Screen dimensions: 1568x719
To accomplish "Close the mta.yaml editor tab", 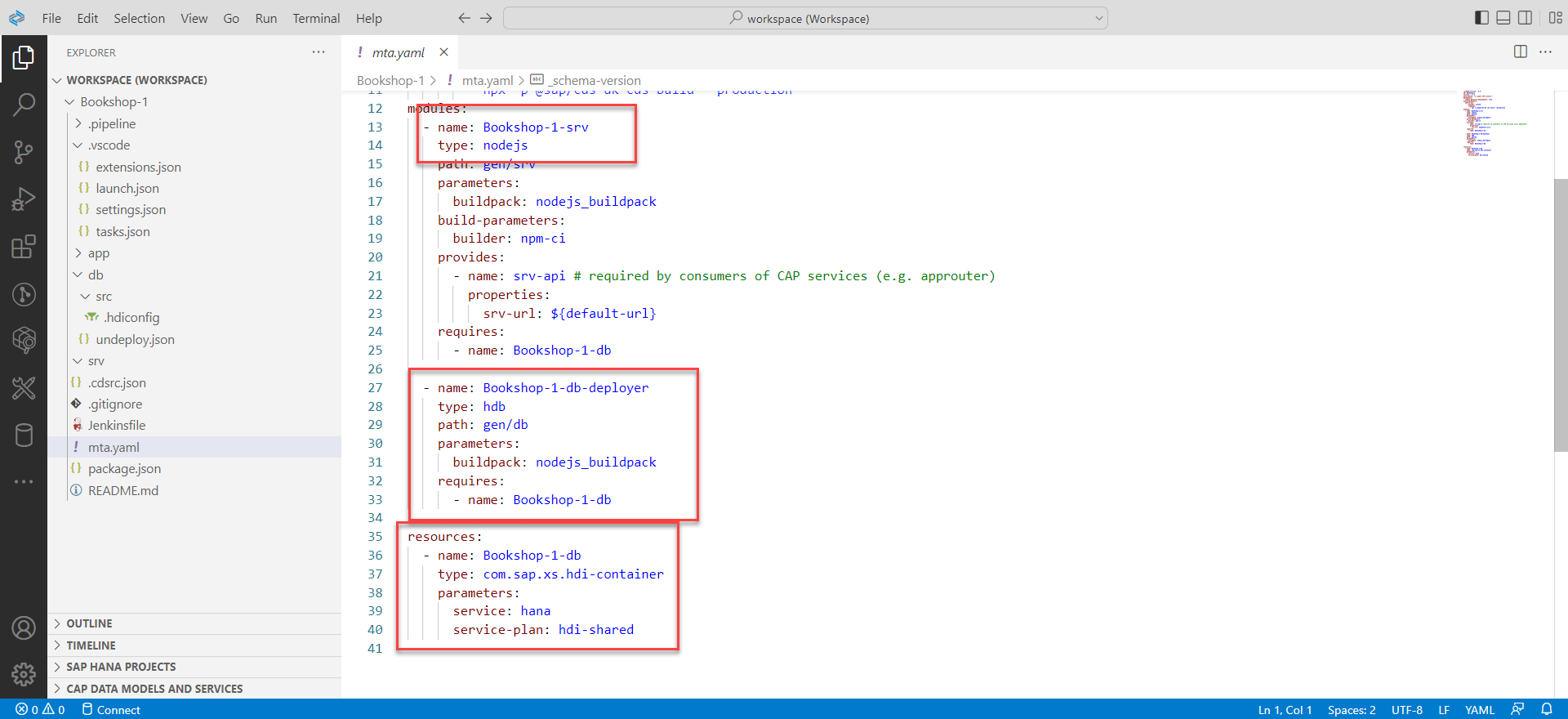I will pos(443,52).
